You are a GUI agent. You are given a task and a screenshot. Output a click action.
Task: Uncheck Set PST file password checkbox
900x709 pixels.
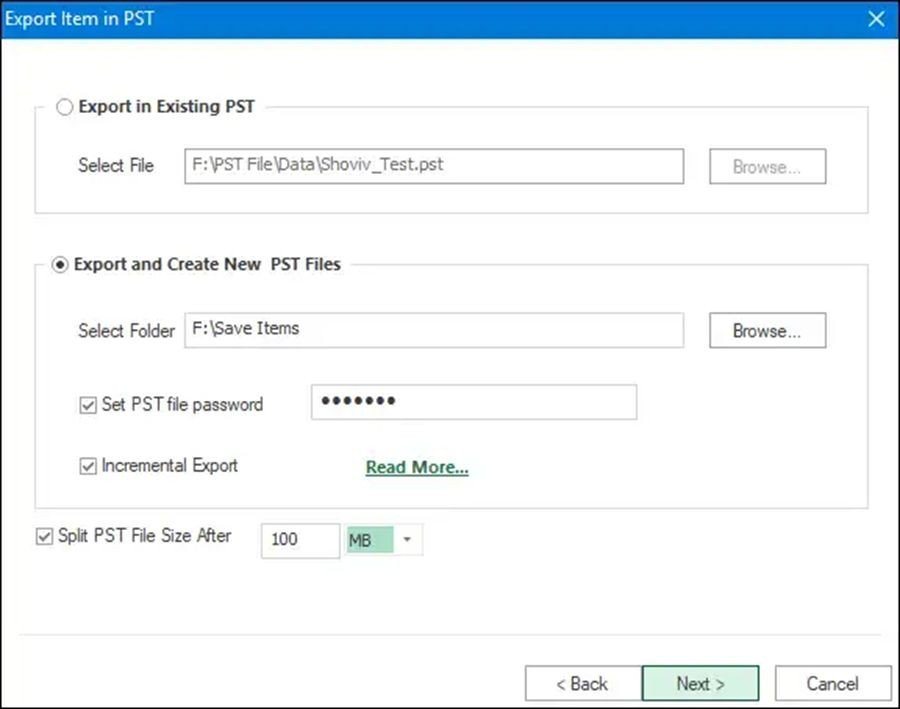point(88,405)
